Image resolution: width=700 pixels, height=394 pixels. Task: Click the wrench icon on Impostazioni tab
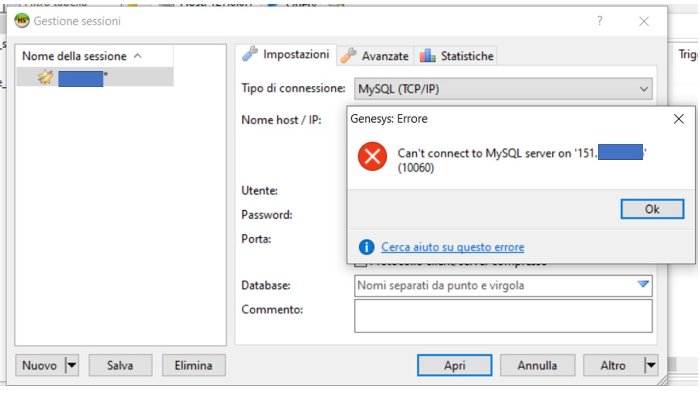pos(250,54)
